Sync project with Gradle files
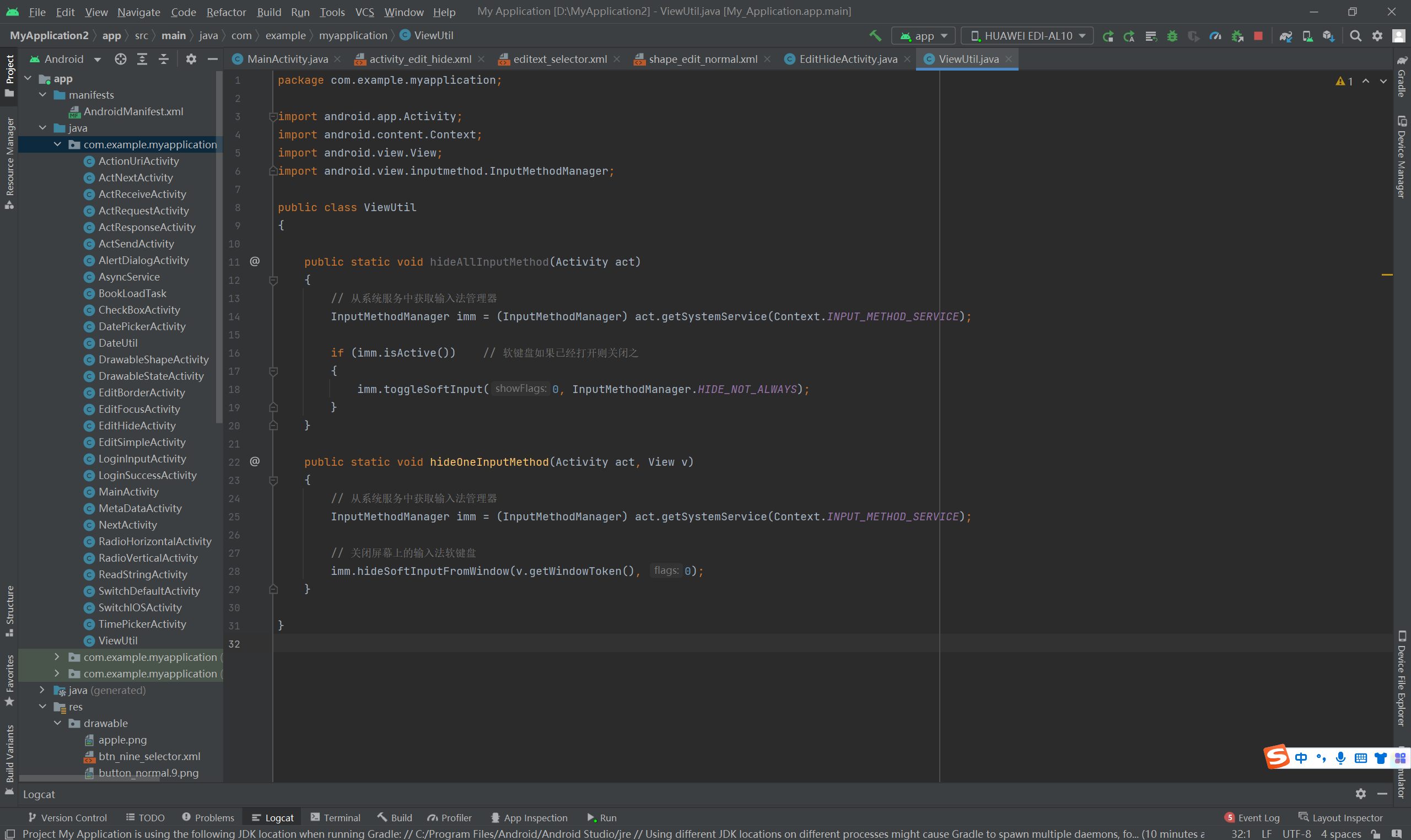Image resolution: width=1411 pixels, height=840 pixels. (x=1285, y=36)
